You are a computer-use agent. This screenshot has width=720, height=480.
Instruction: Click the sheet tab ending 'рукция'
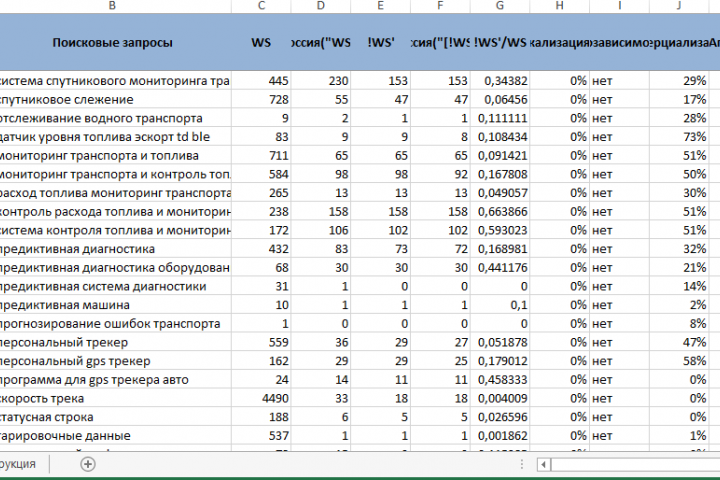point(18,464)
